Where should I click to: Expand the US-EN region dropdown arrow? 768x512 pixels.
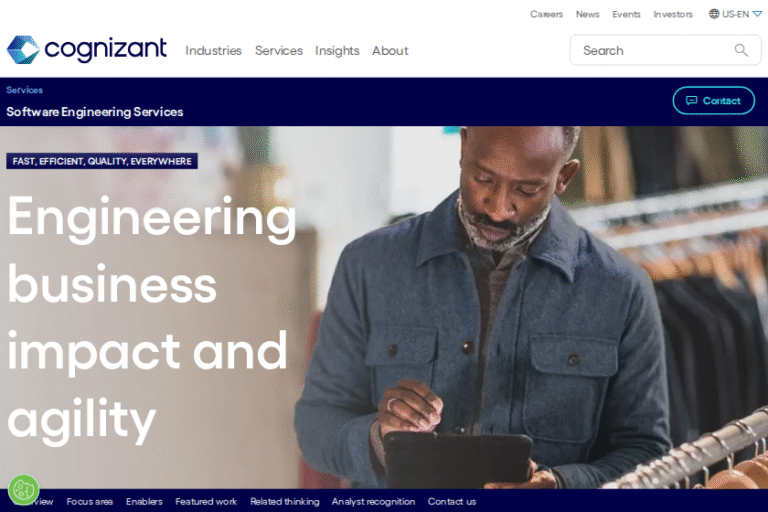(x=757, y=14)
